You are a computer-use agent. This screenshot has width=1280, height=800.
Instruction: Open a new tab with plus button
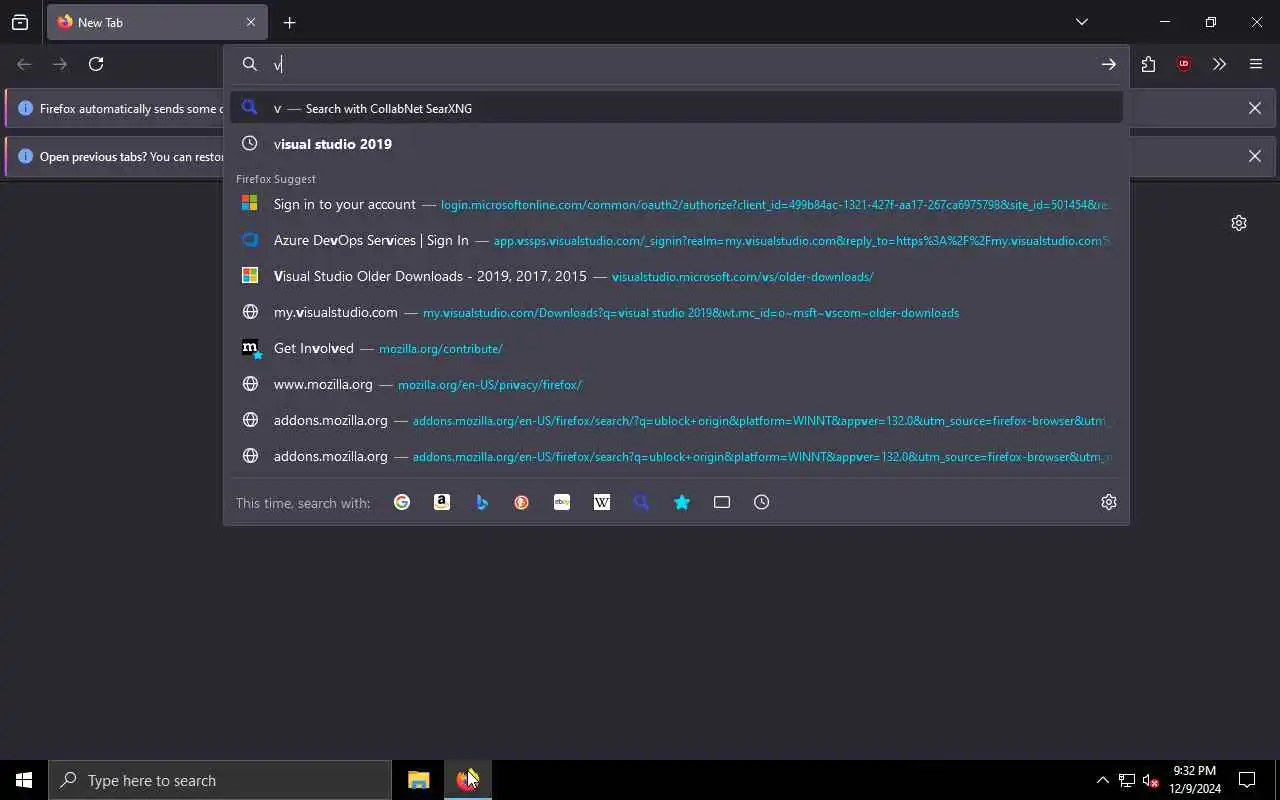click(289, 22)
